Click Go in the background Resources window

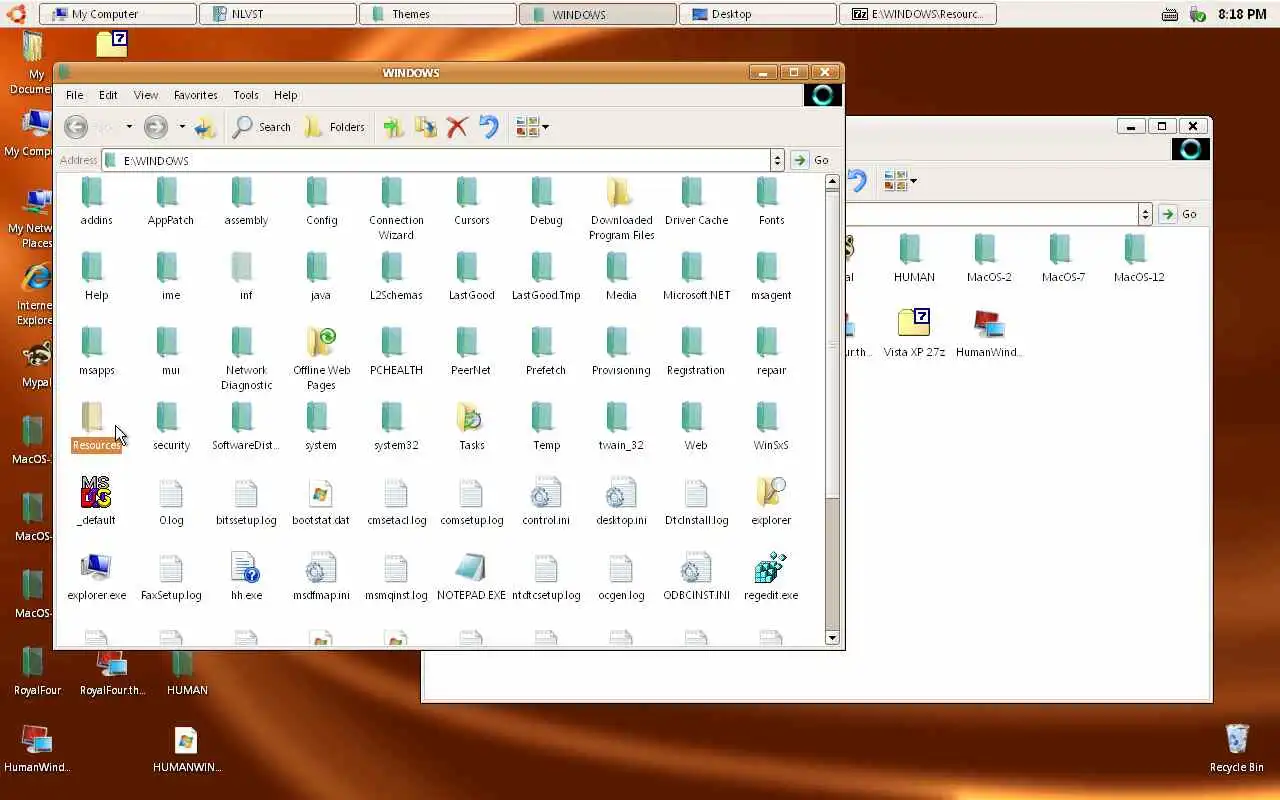click(x=1179, y=214)
